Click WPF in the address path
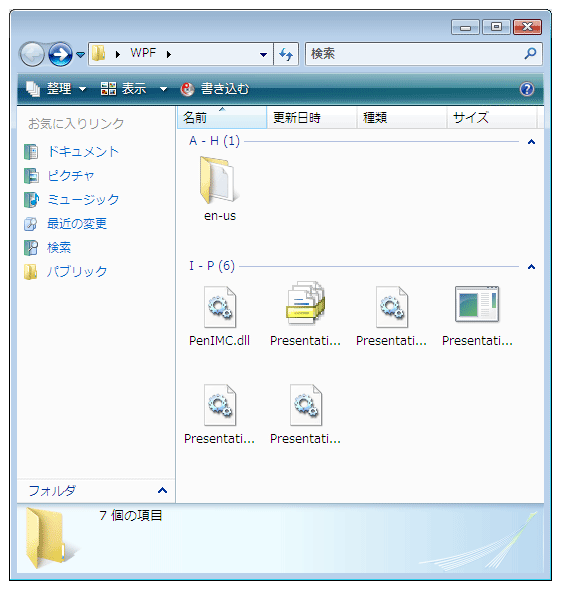The height and width of the screenshot is (596, 561). [143, 53]
